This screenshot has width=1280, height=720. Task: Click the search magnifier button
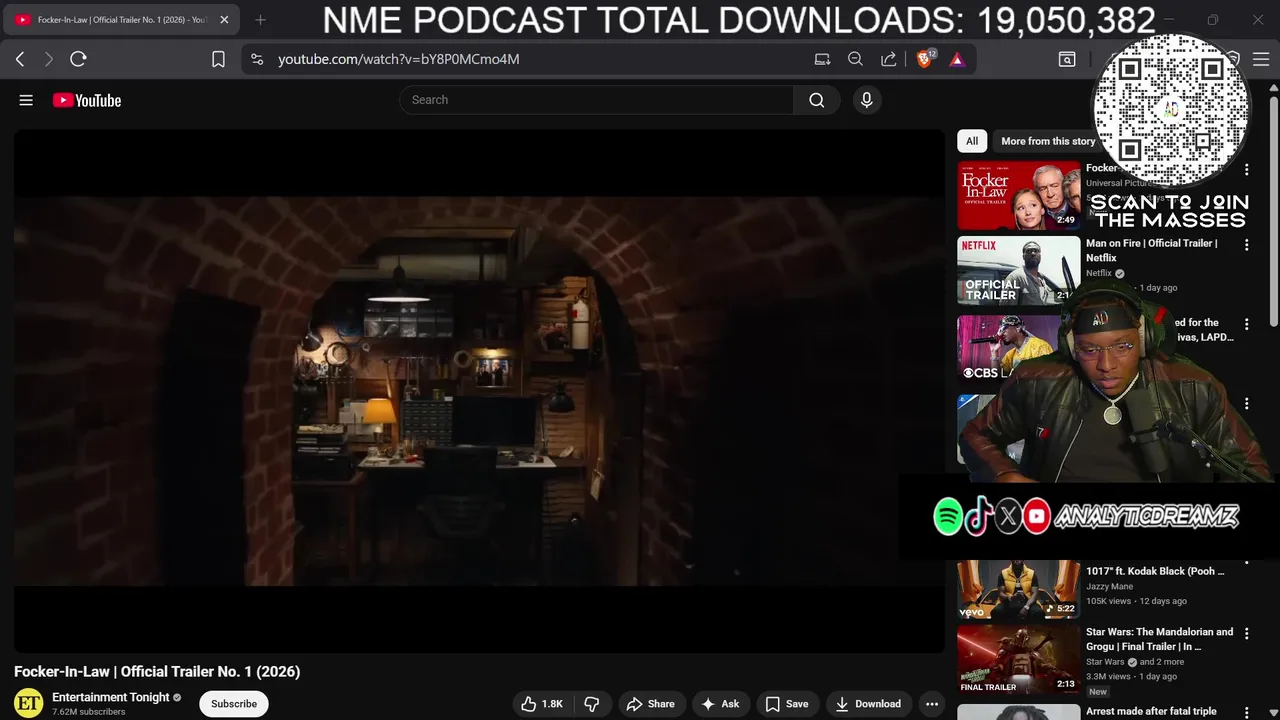[x=817, y=100]
